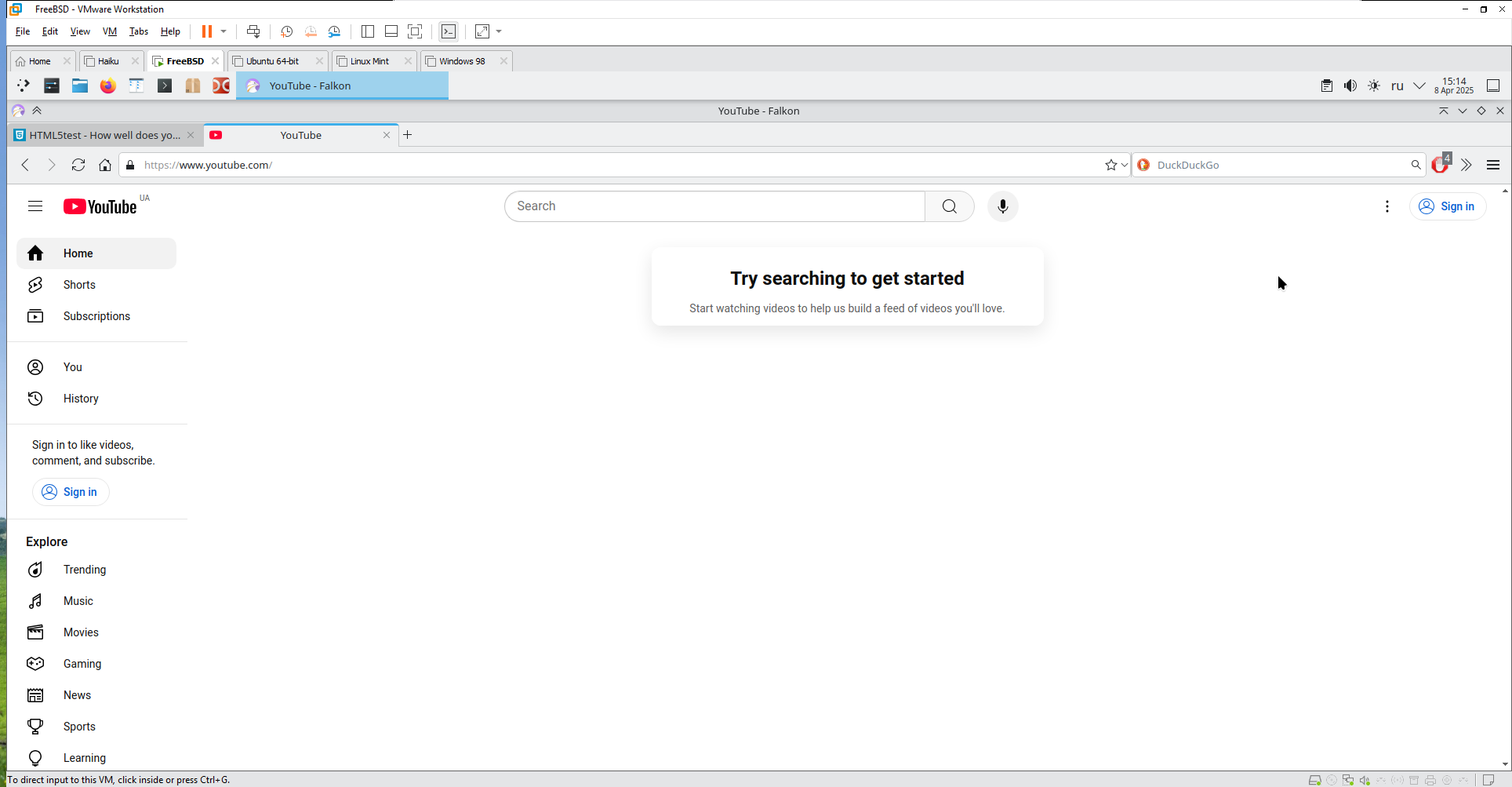
Task: Open the VM menu in VMware
Action: click(x=110, y=31)
